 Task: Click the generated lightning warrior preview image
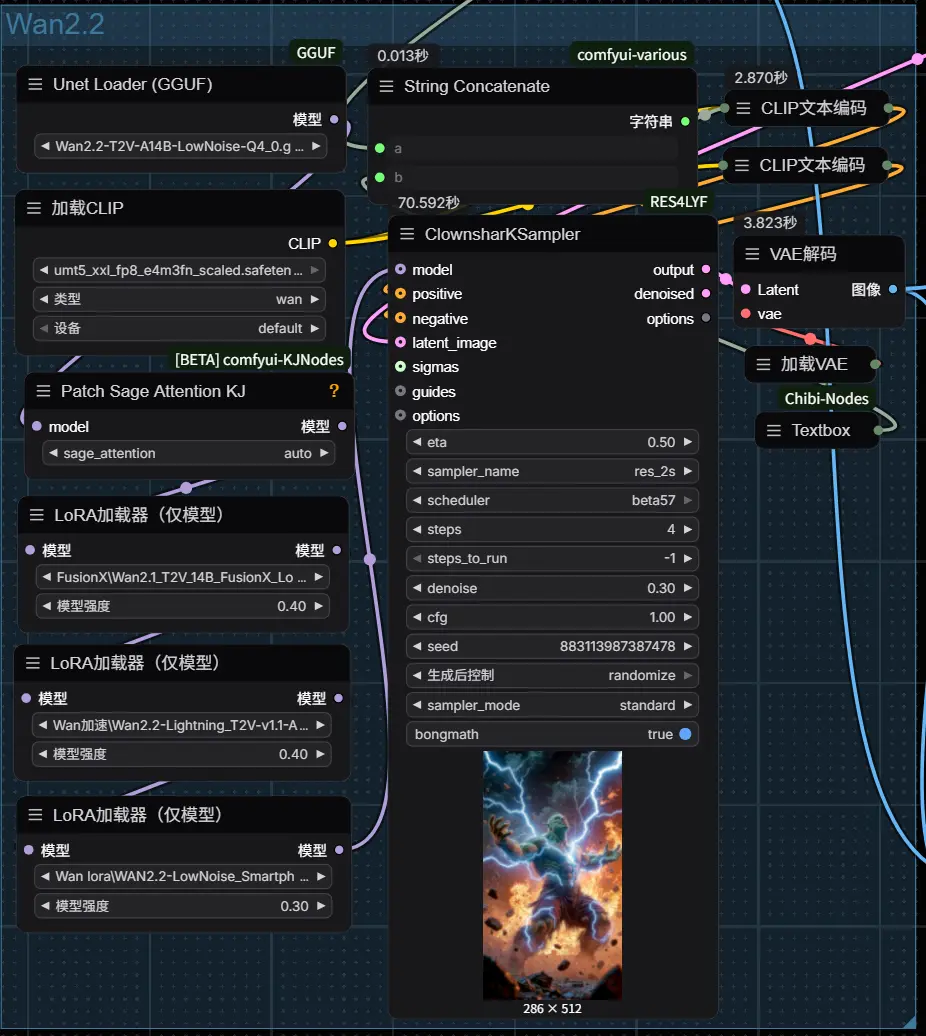click(x=552, y=875)
